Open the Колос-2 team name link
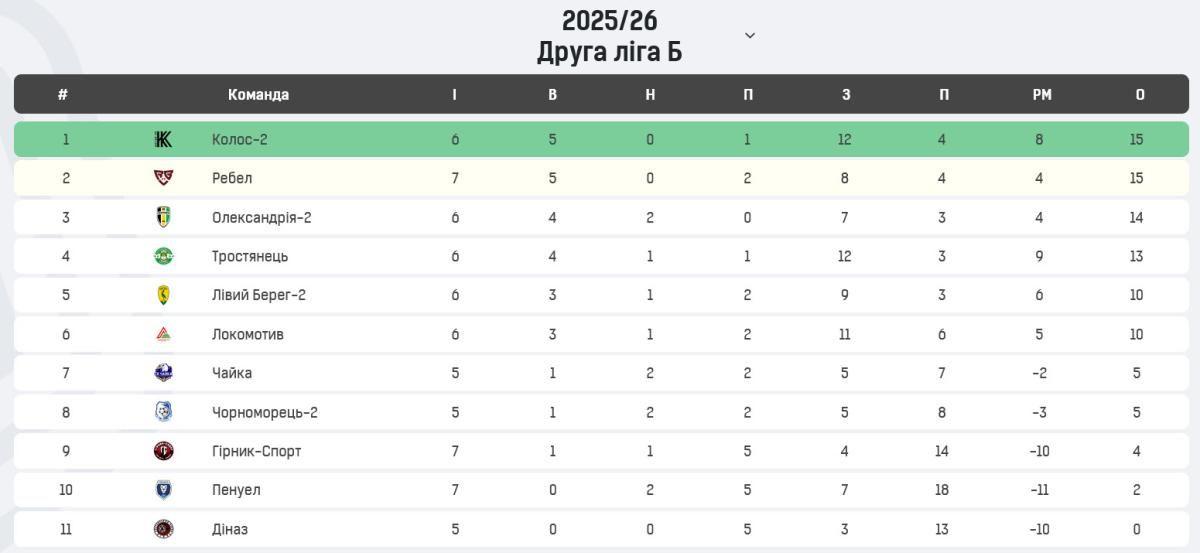The width and height of the screenshot is (1200, 553). (x=240, y=139)
